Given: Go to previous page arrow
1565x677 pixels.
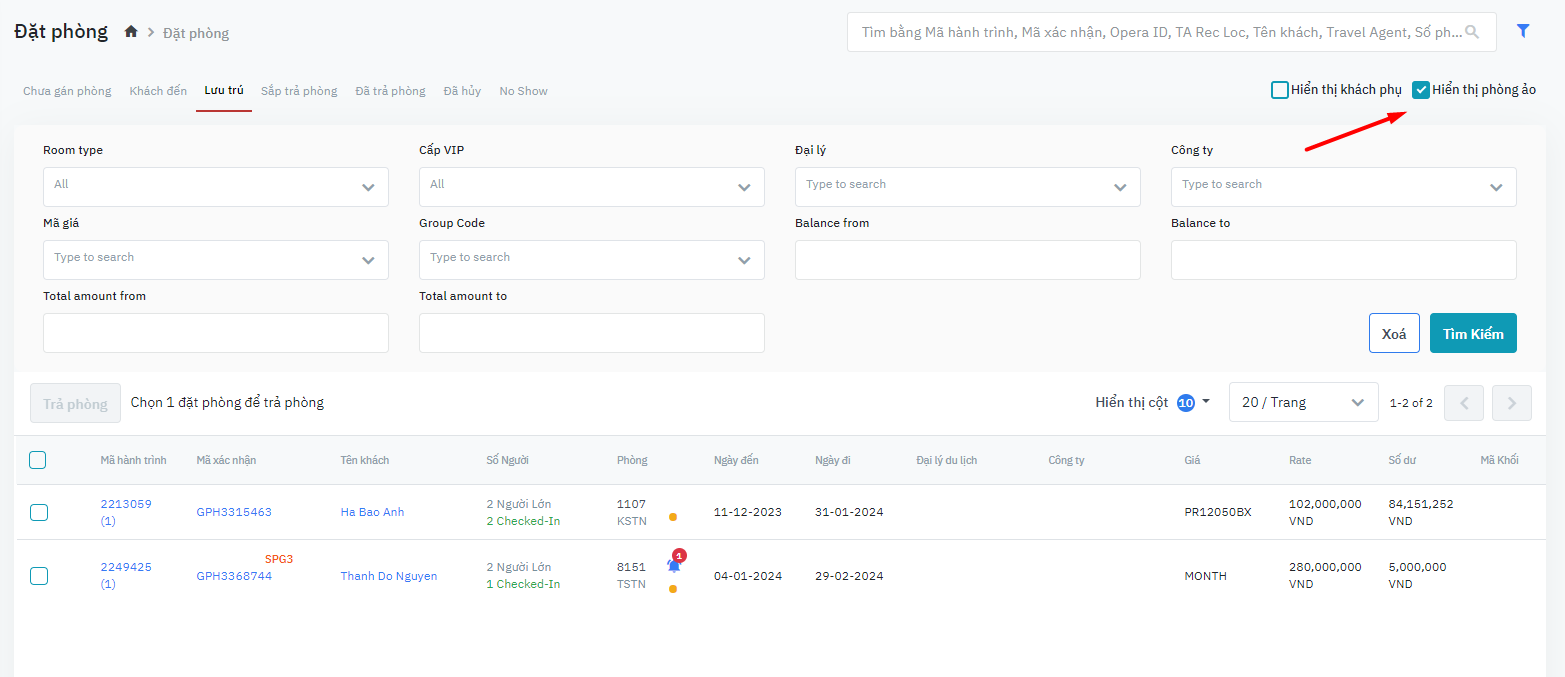Looking at the screenshot, I should [x=1464, y=403].
